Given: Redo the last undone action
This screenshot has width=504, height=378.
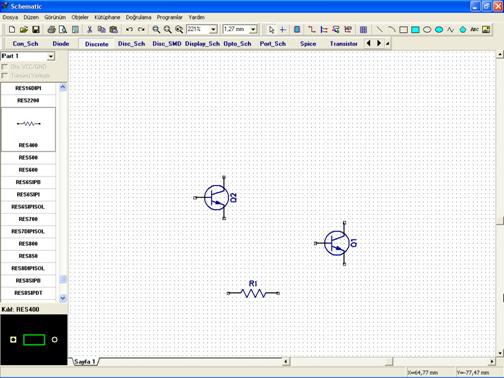Looking at the screenshot, I should click(141, 30).
